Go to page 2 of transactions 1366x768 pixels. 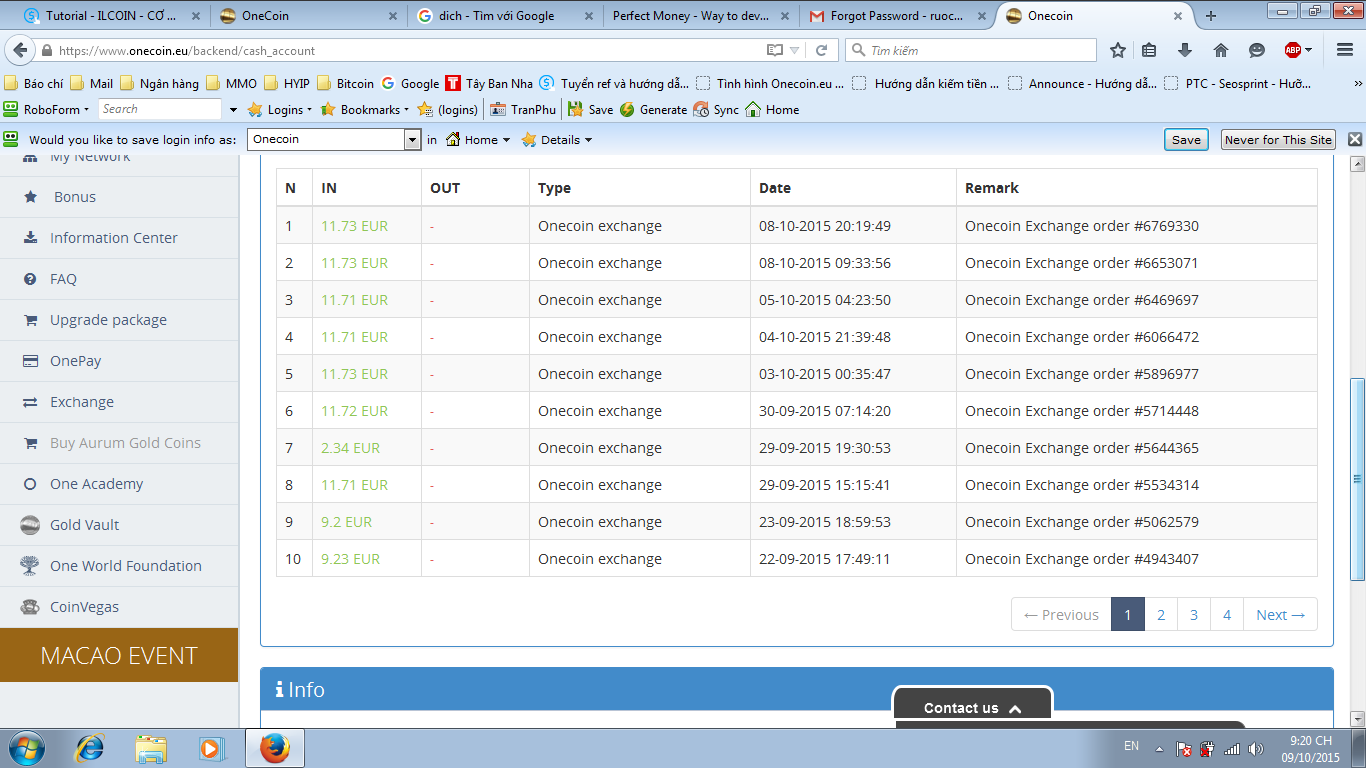pos(1160,615)
